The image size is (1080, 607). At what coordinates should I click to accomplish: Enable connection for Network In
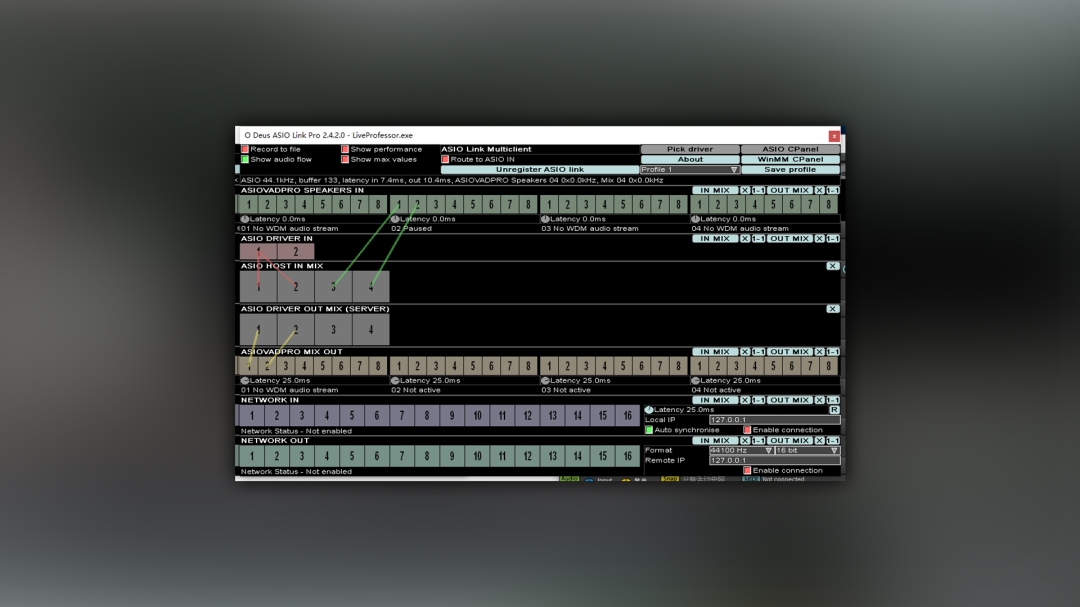tap(747, 430)
